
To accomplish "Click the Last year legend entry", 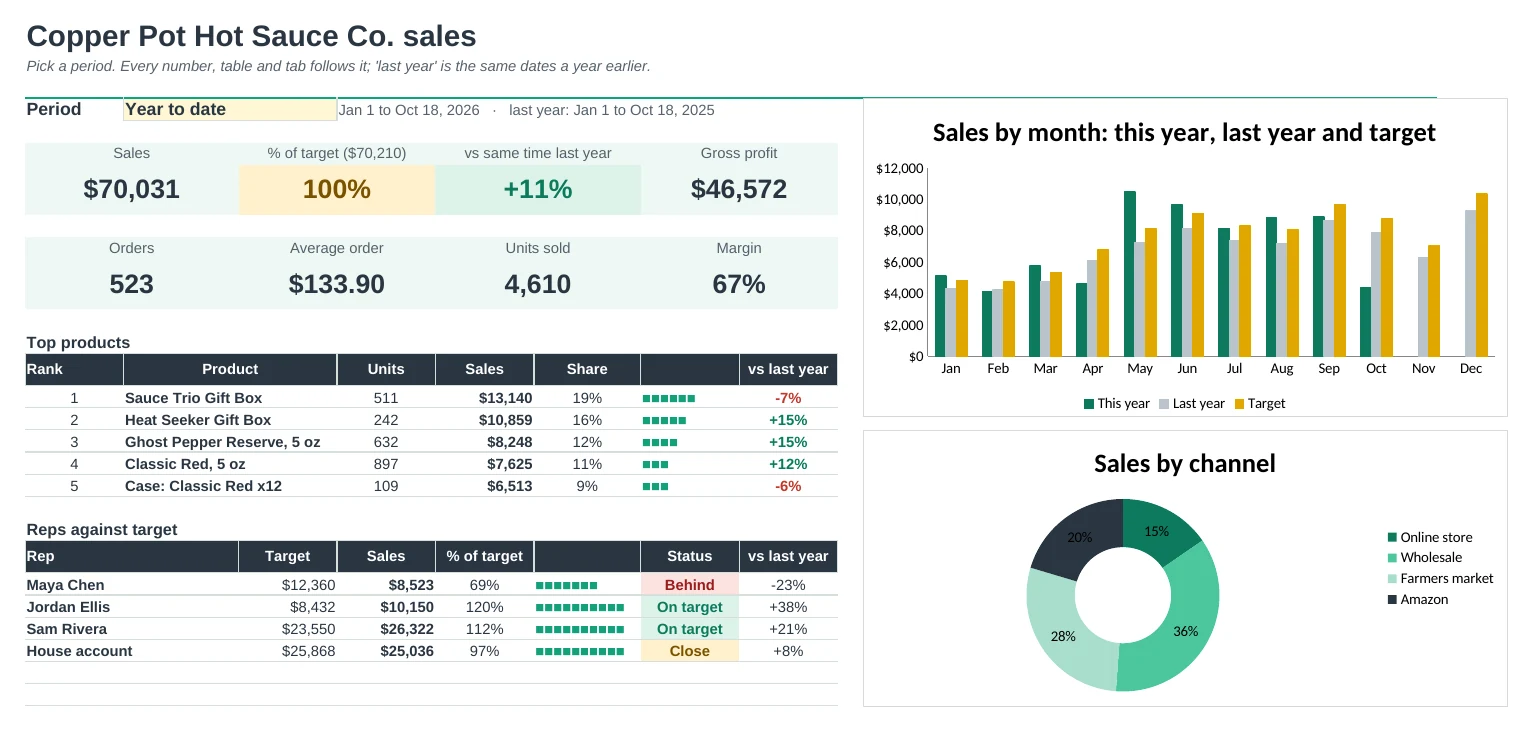I will pyautogui.click(x=1191, y=404).
